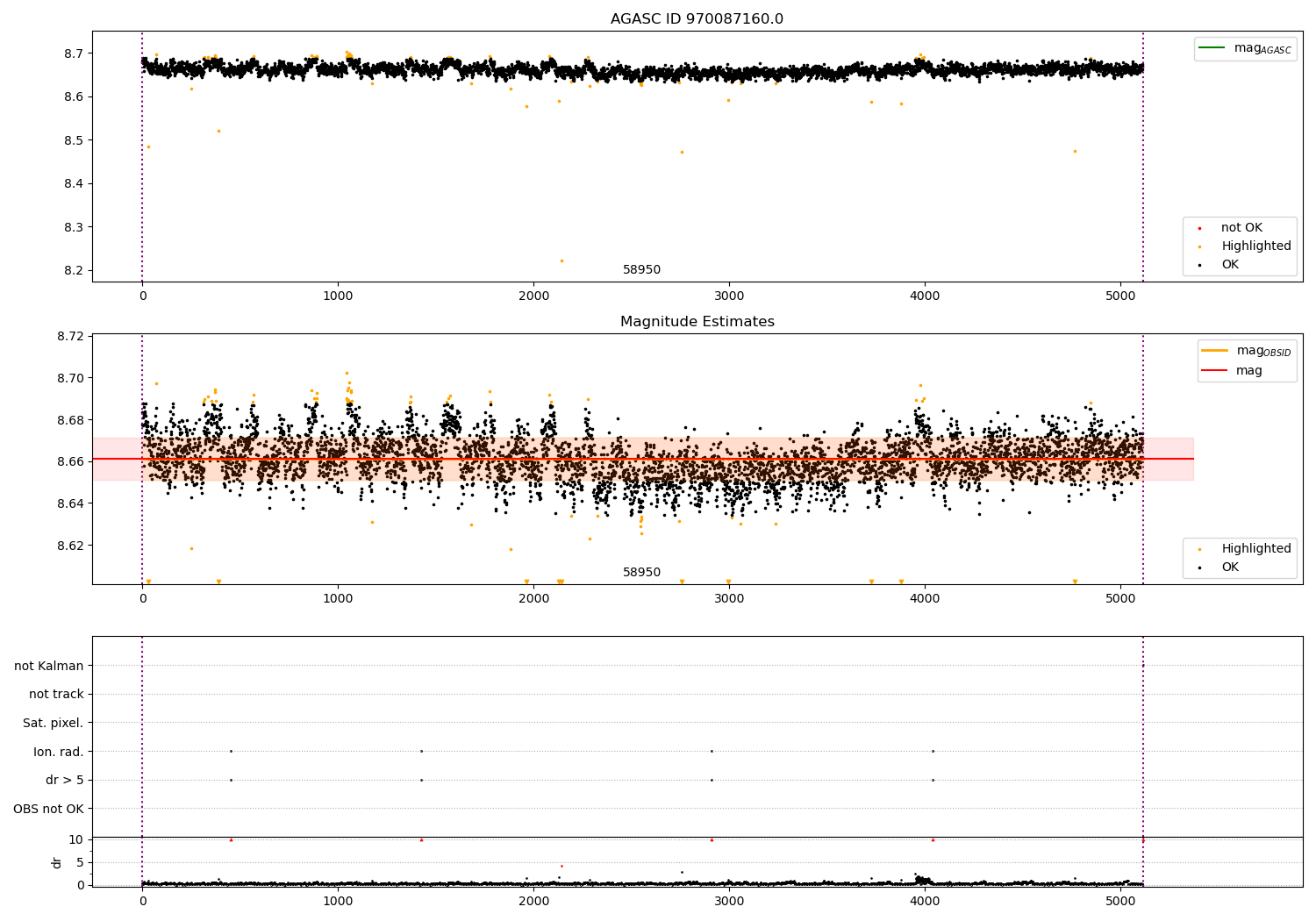Click the black 'OK' marker in top legend
Viewport: 1316px width, 921px height.
1200,265
